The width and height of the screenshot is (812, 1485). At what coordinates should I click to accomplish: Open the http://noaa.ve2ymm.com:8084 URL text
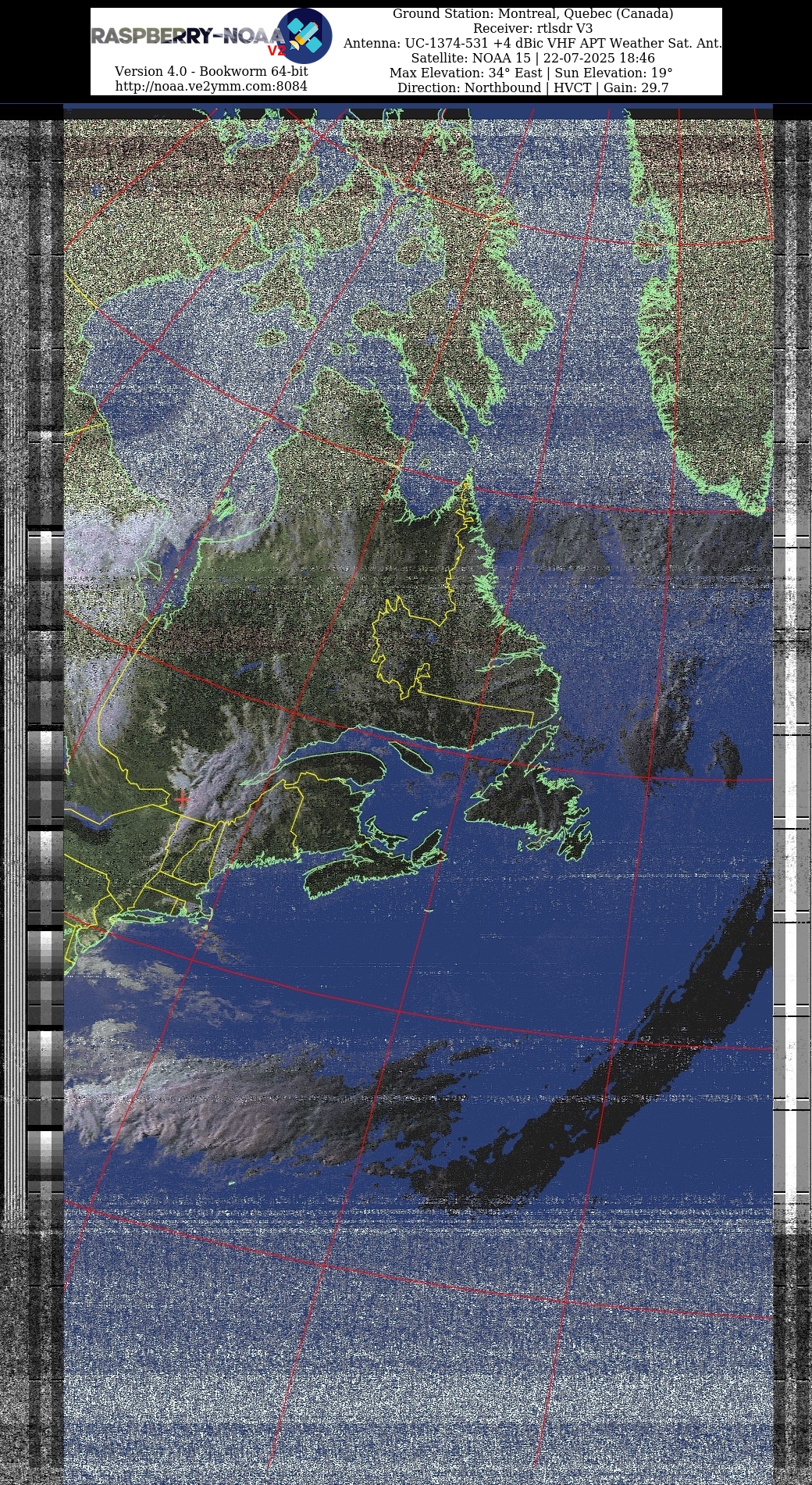(x=211, y=86)
